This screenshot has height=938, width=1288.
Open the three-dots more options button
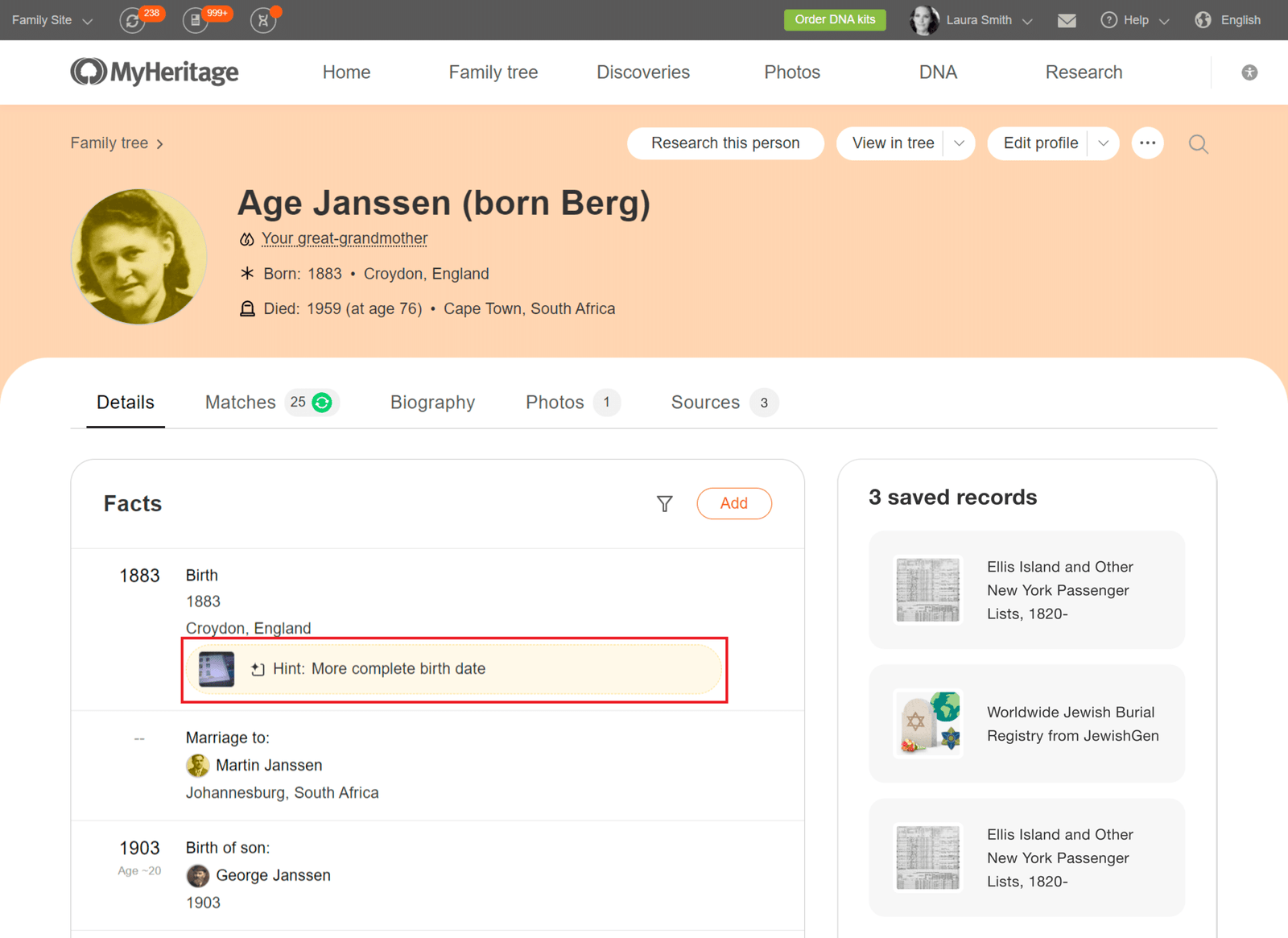1147,143
